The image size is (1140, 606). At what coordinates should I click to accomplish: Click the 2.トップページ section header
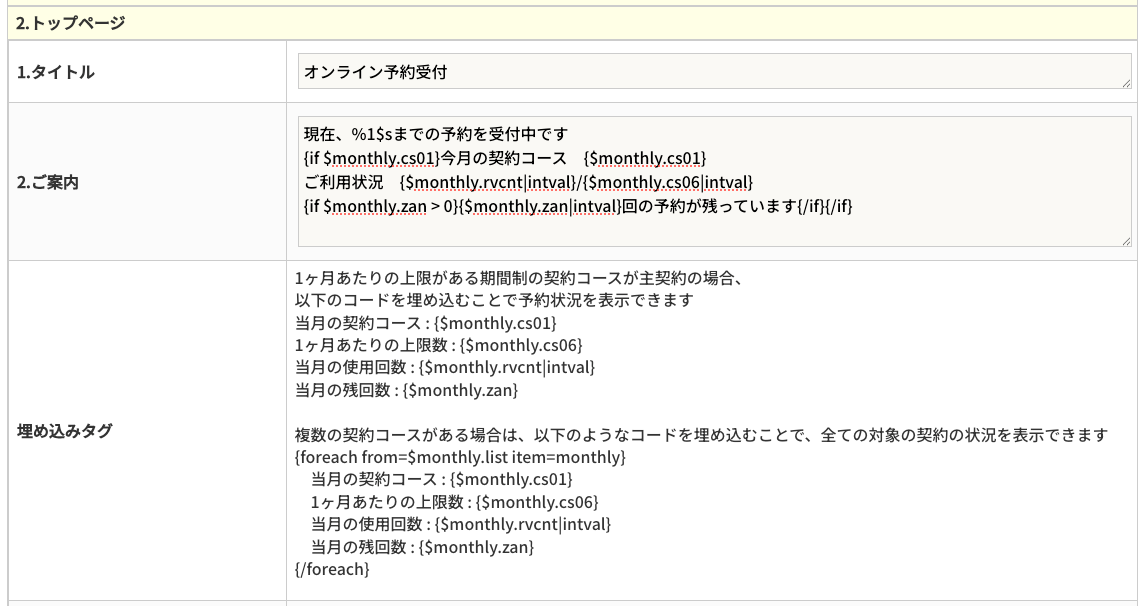click(70, 22)
